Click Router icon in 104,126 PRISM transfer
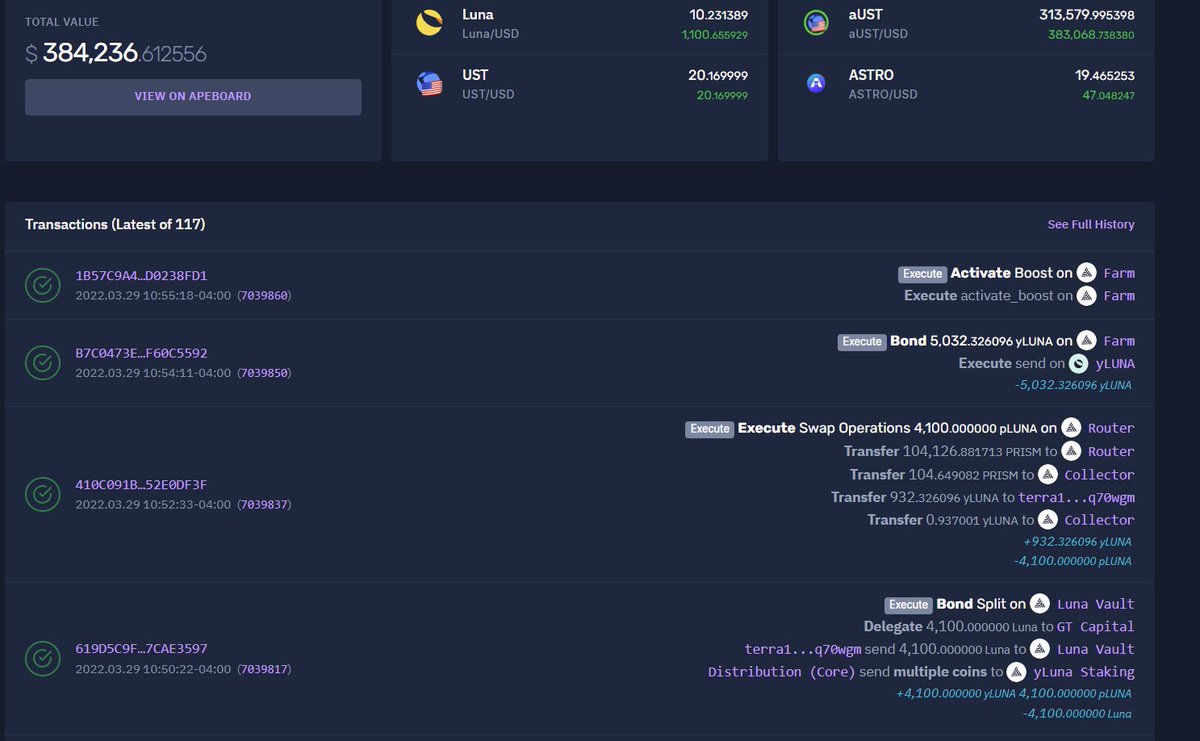Image resolution: width=1200 pixels, height=741 pixels. [1072, 452]
